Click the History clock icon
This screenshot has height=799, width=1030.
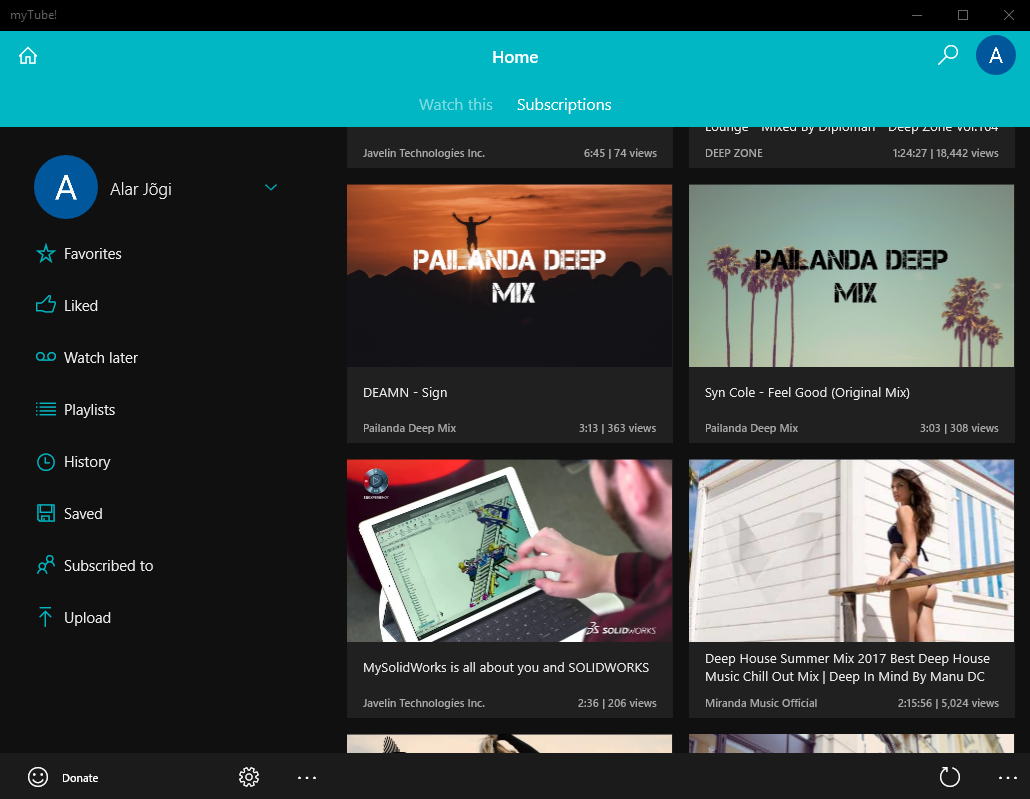click(45, 462)
